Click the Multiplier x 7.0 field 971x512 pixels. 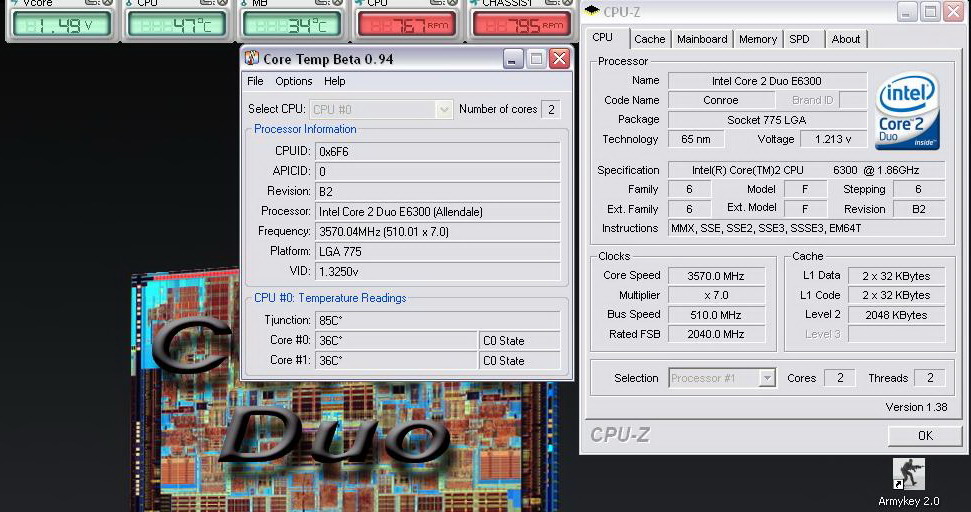point(716,295)
